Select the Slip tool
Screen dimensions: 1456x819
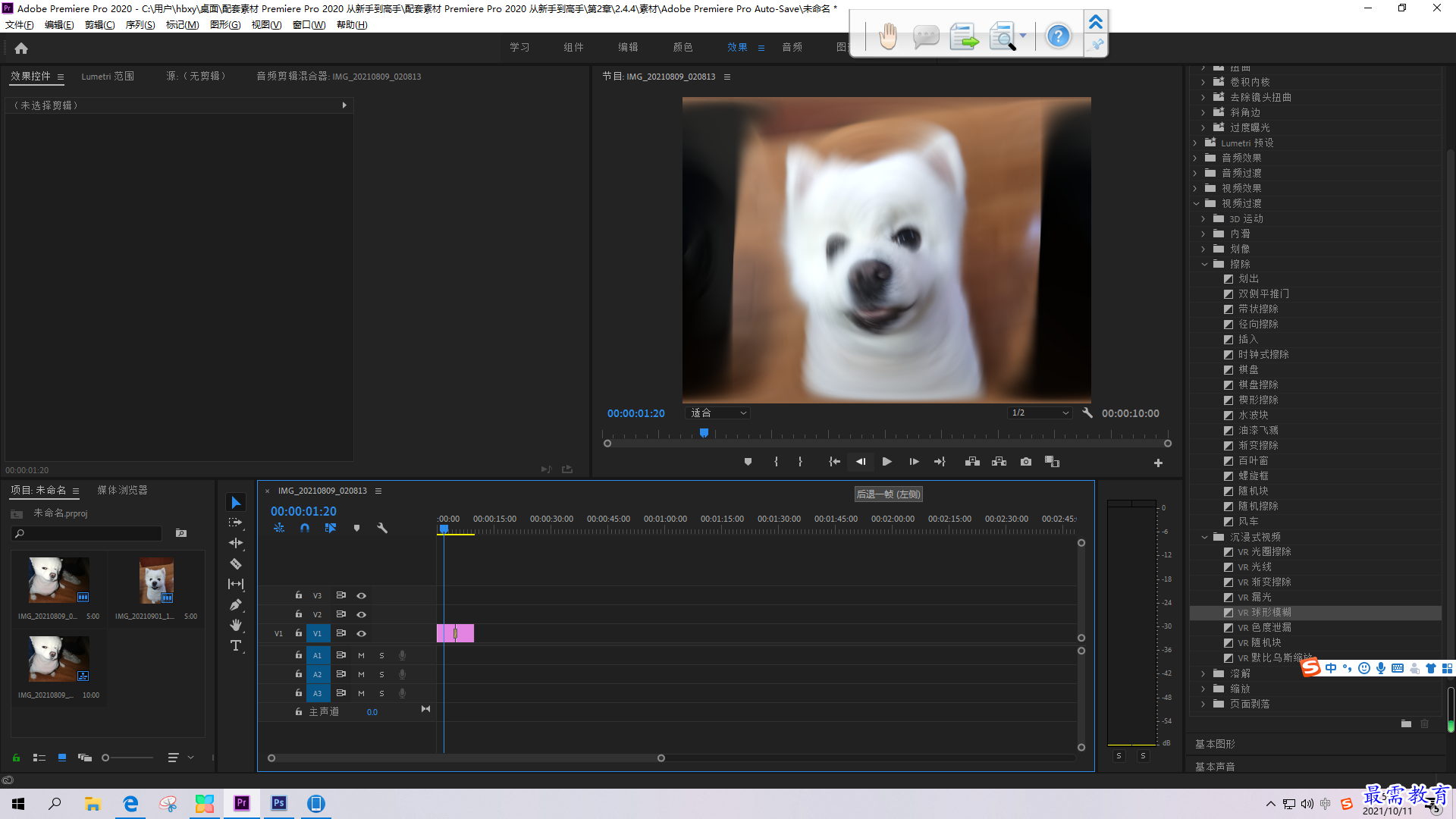pyautogui.click(x=236, y=584)
